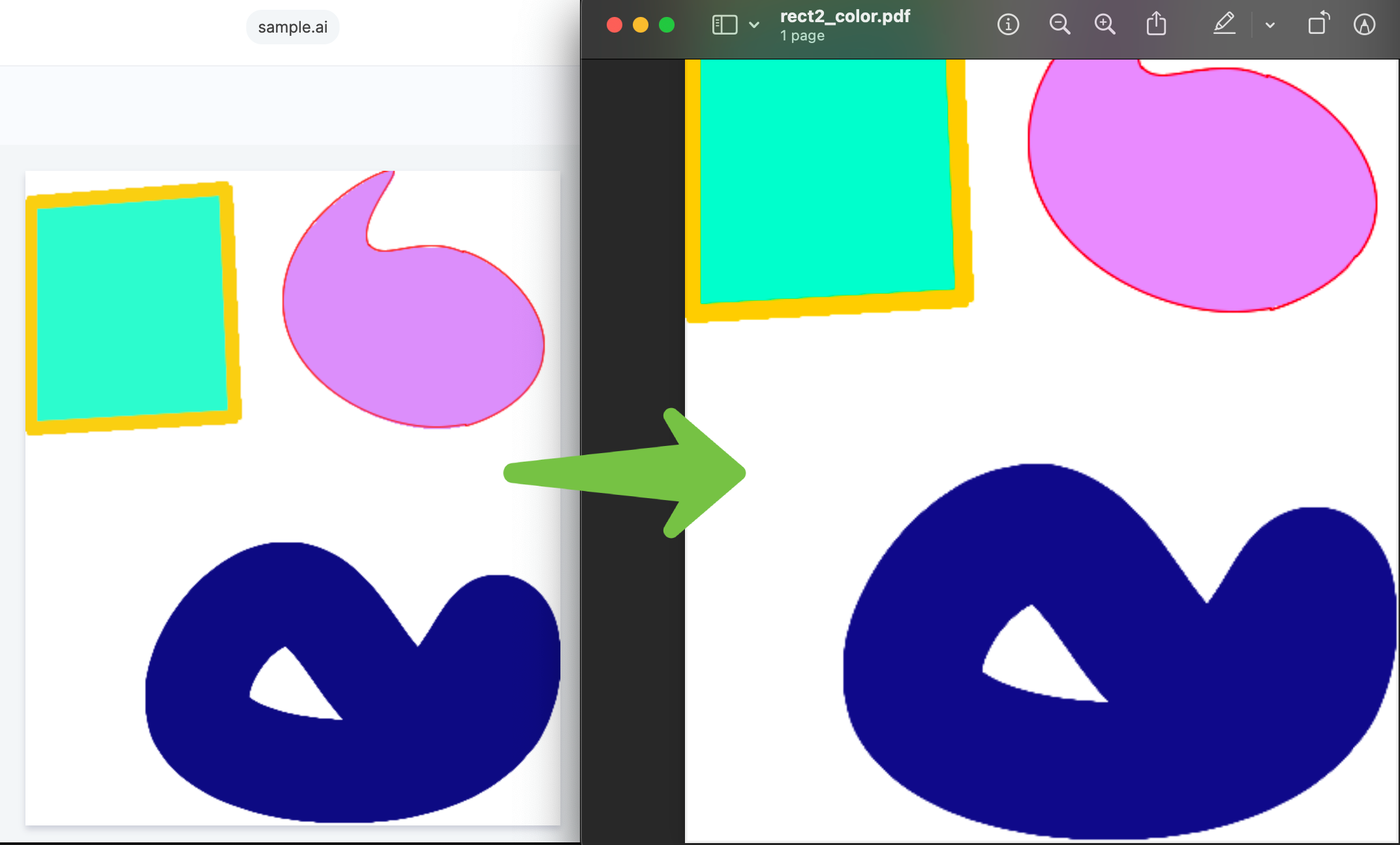Click the yellow minimize window button
The width and height of the screenshot is (1400, 845).
(641, 25)
